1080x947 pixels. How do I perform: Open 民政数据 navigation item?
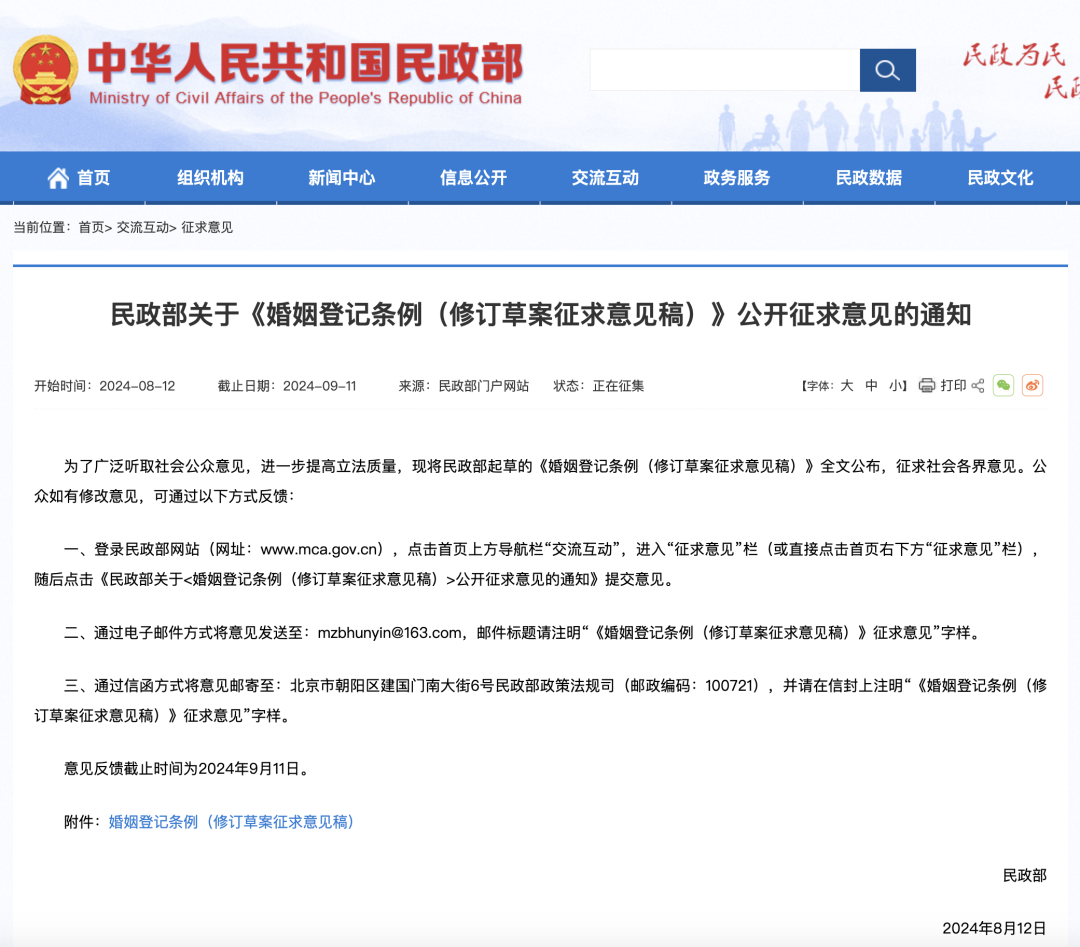click(869, 178)
